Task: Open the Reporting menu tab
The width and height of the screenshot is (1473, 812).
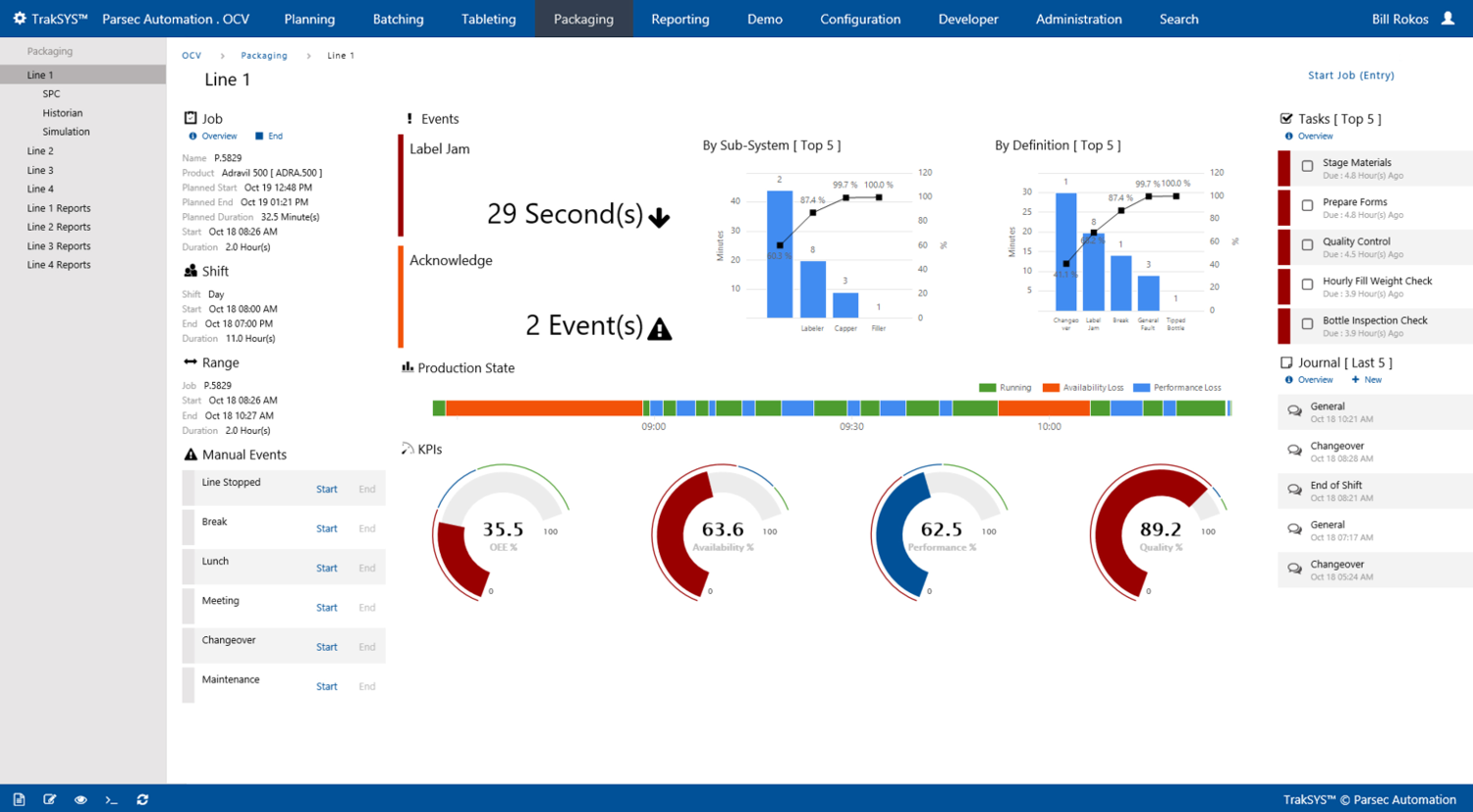Action: tap(680, 19)
